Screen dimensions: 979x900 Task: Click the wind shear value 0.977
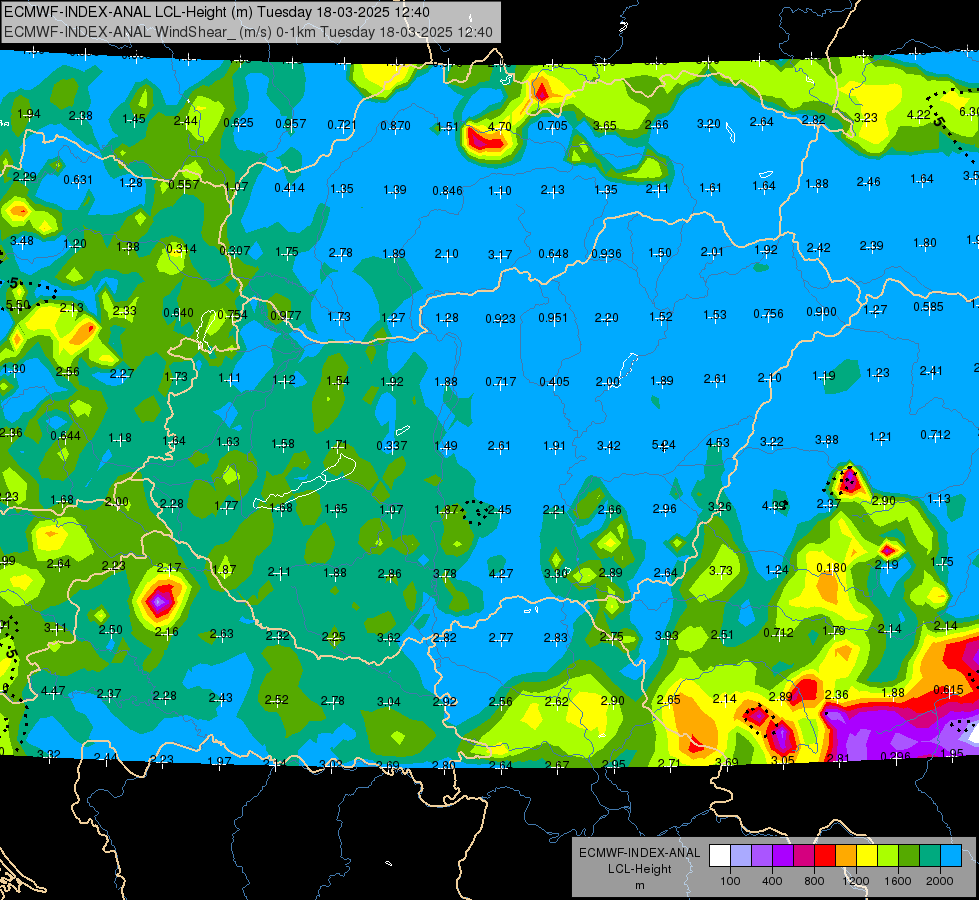pos(285,316)
